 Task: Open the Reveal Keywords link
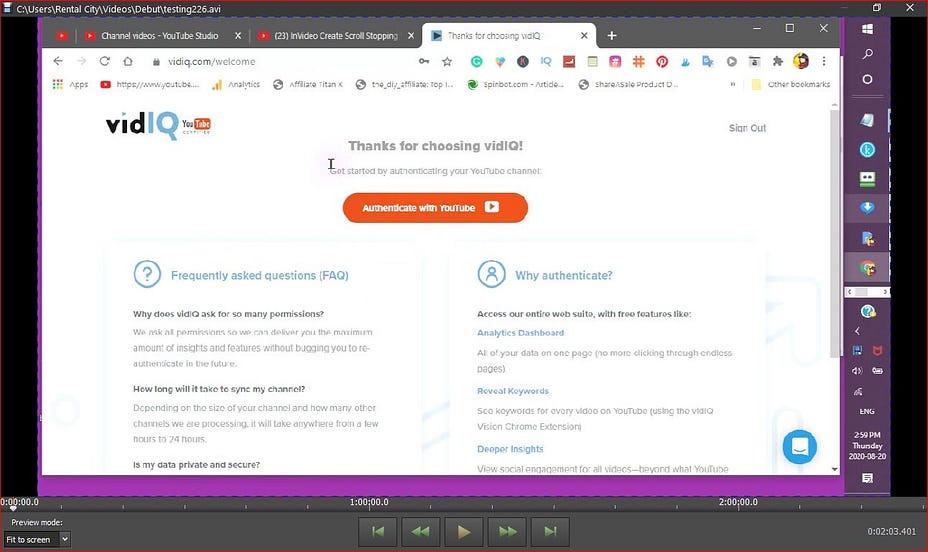[513, 390]
